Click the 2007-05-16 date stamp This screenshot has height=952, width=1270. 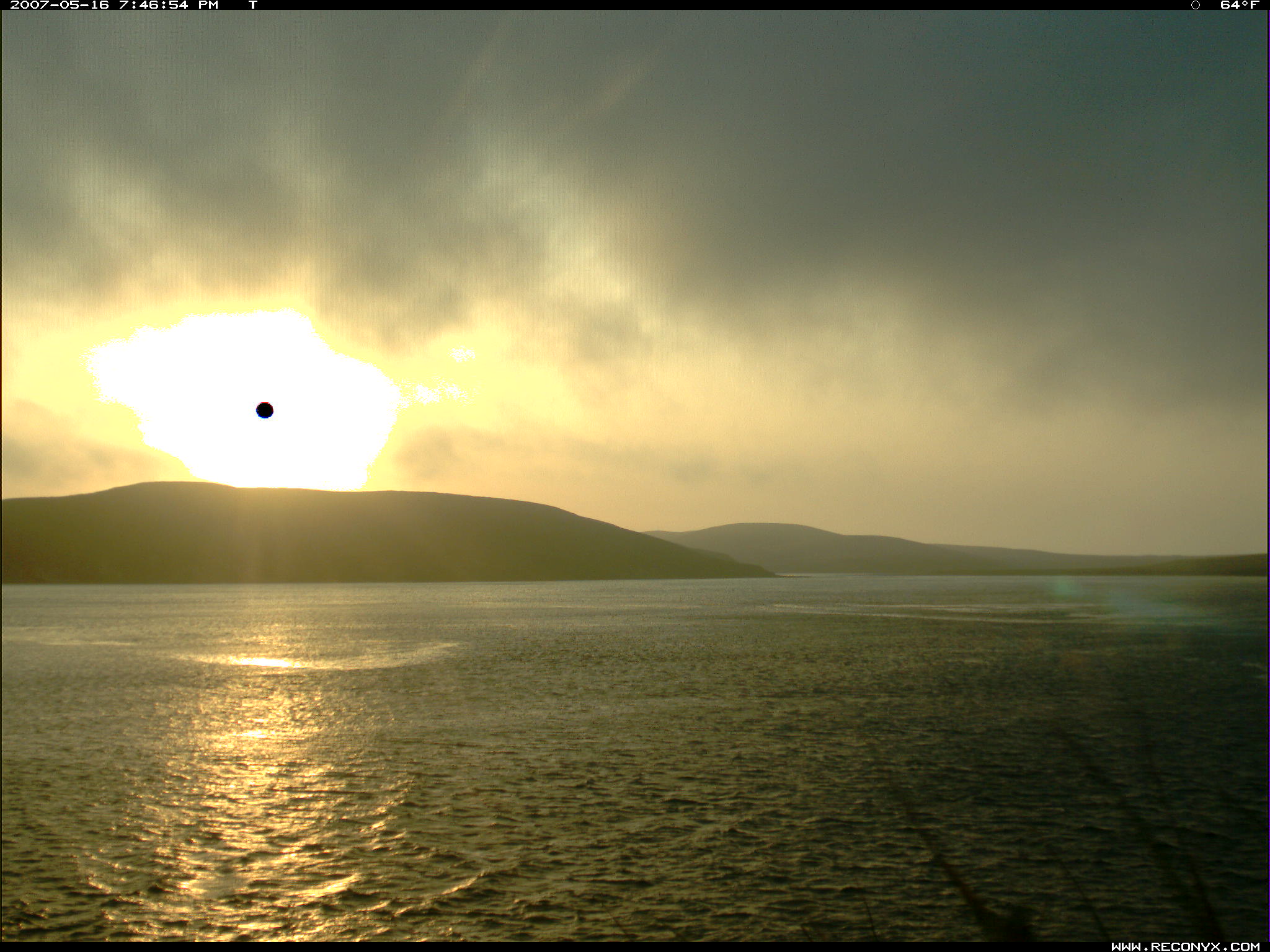[x=60, y=5]
